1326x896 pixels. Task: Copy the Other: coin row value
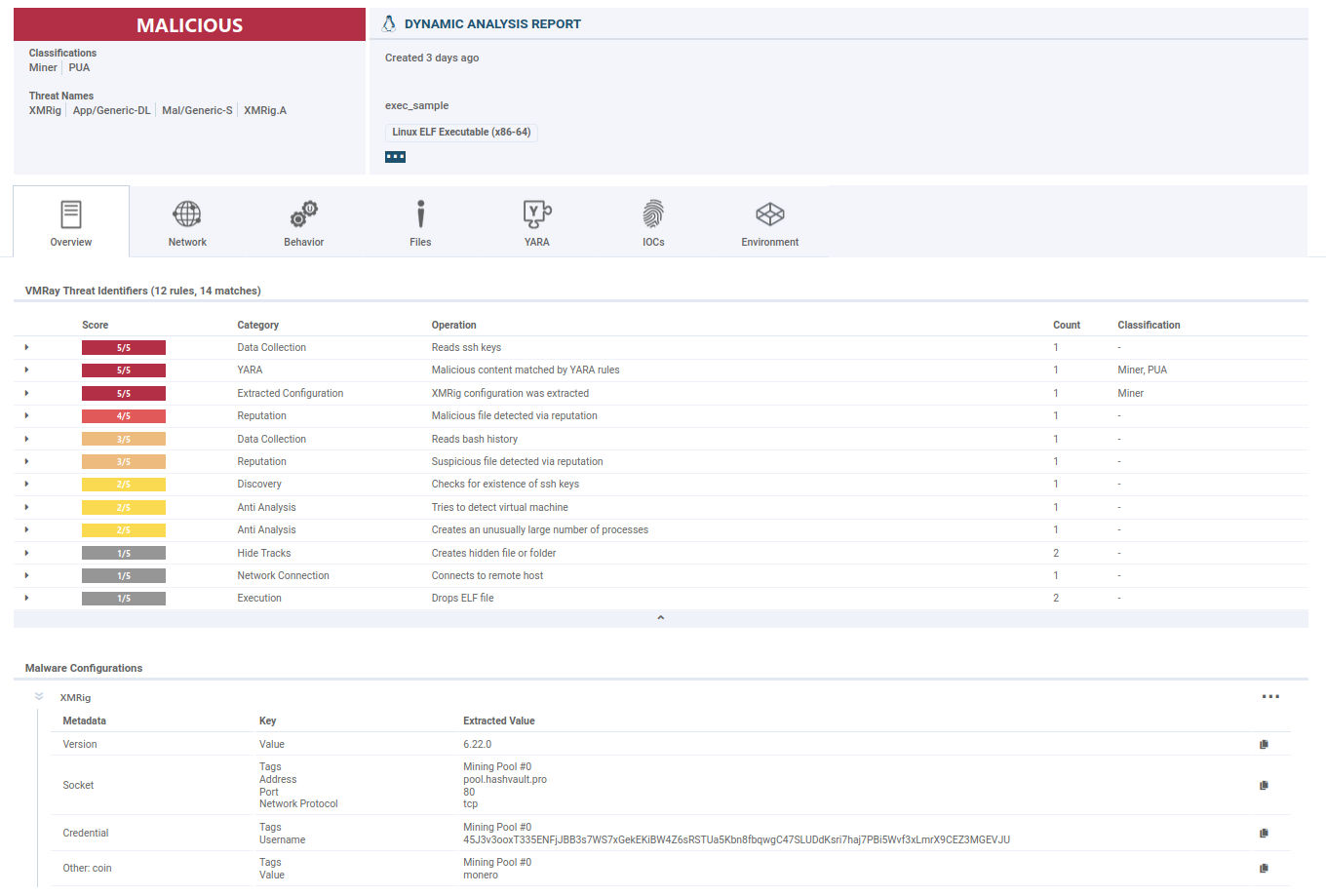(1264, 868)
